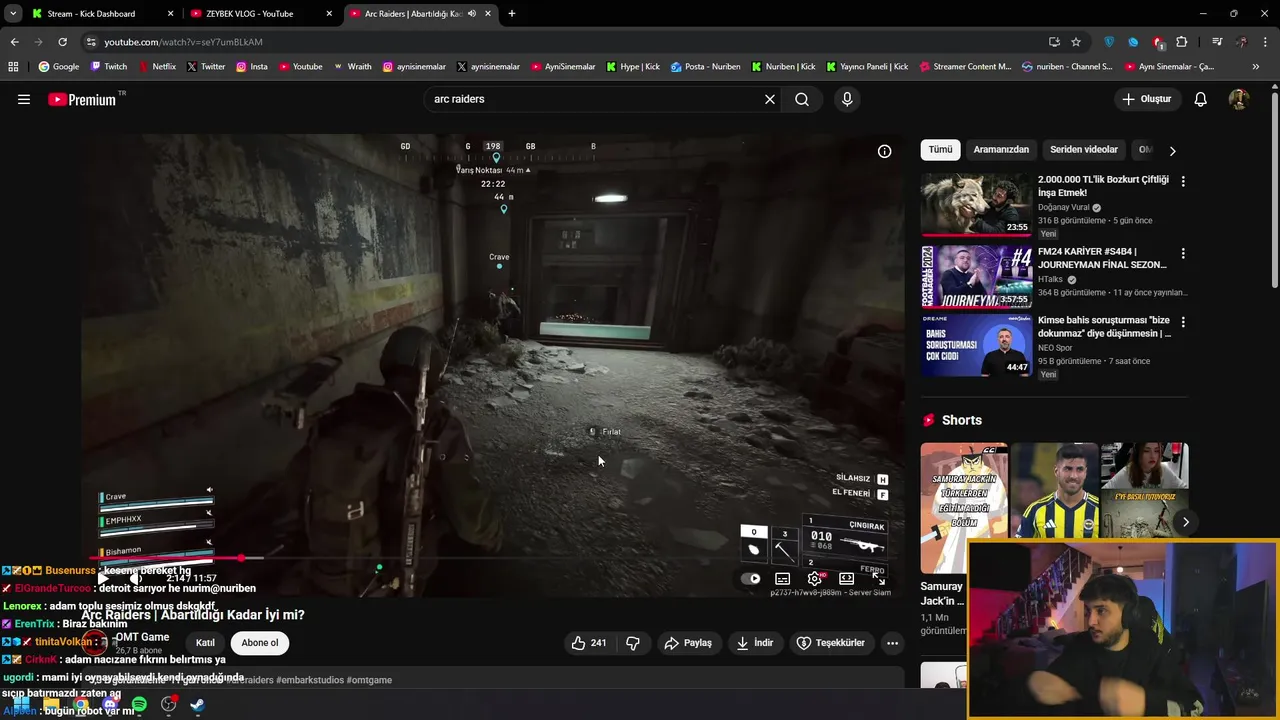Click the youtube.com address bar
Image resolution: width=1280 pixels, height=720 pixels.
click(x=560, y=42)
